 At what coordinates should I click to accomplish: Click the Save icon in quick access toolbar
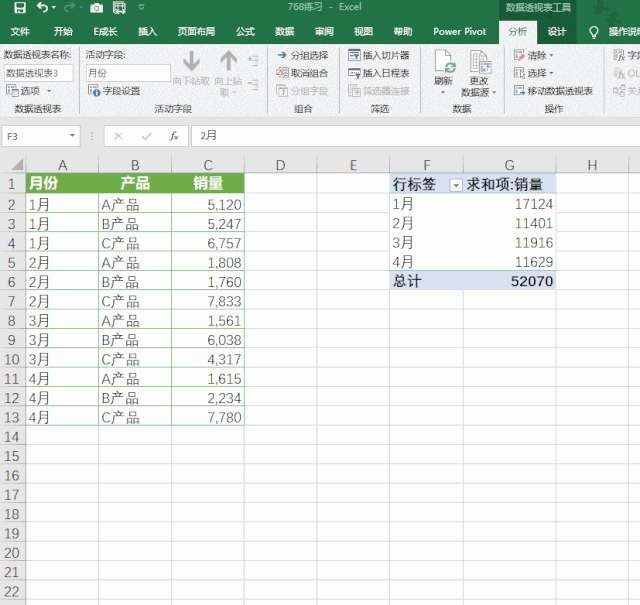coord(19,8)
